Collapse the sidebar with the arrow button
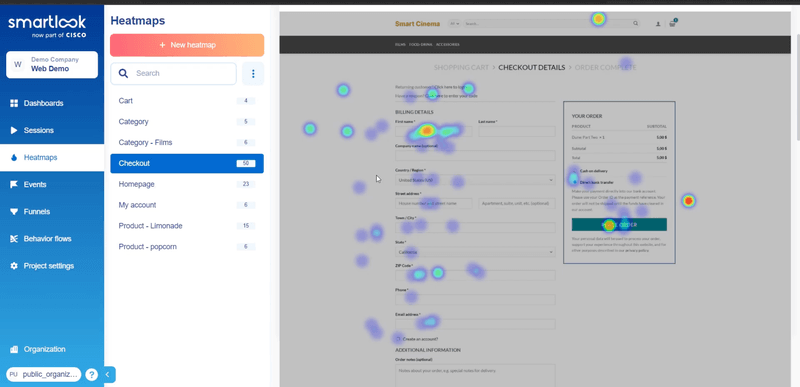 pyautogui.click(x=108, y=375)
